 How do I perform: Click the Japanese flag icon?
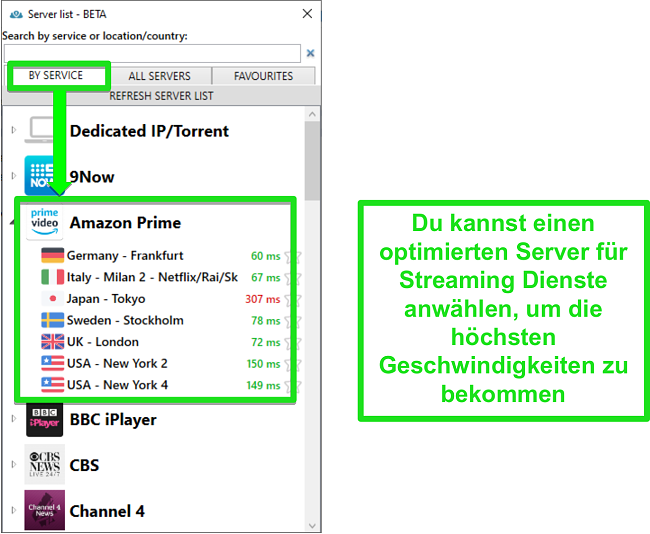(x=53, y=299)
